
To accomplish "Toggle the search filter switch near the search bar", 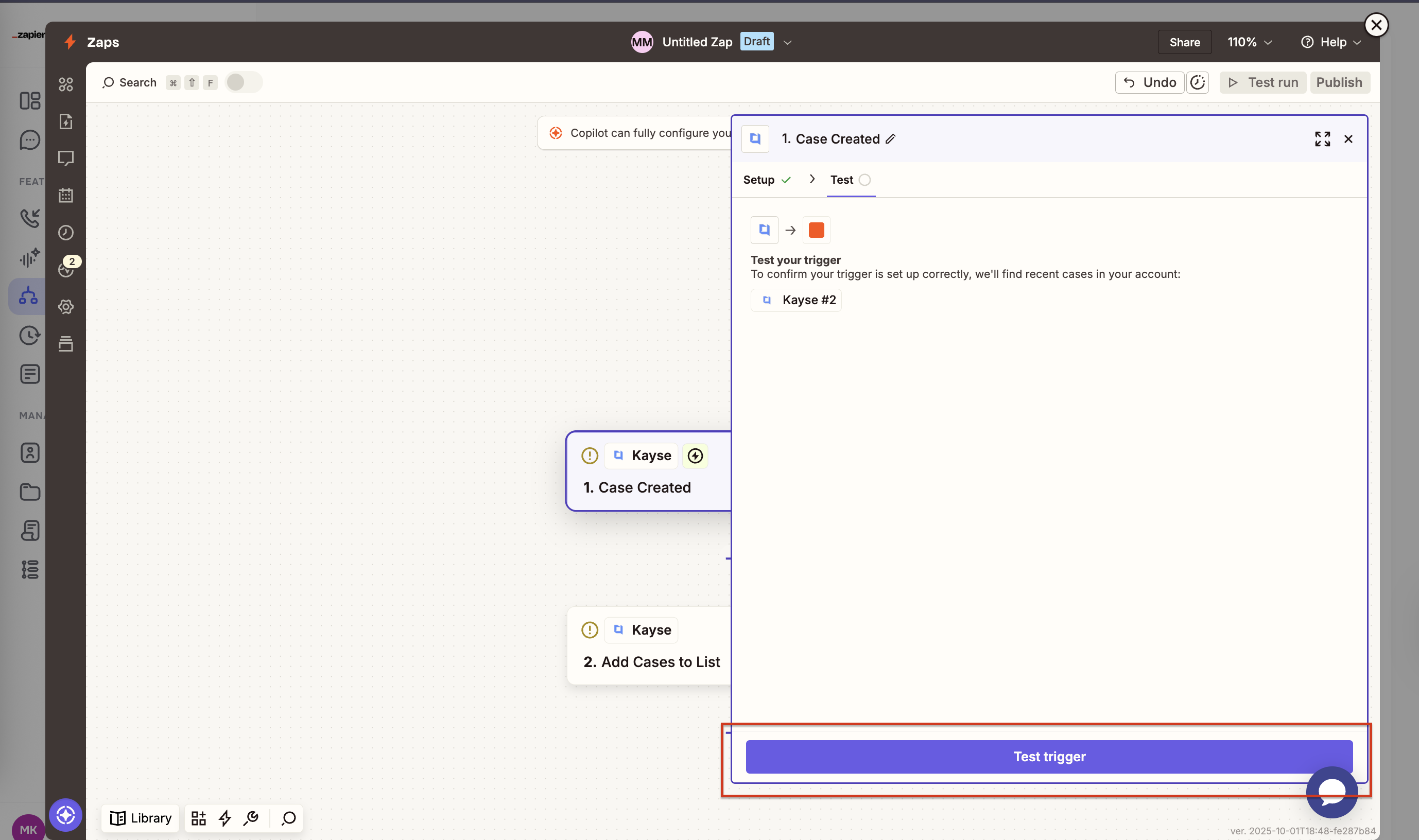I will [x=243, y=82].
